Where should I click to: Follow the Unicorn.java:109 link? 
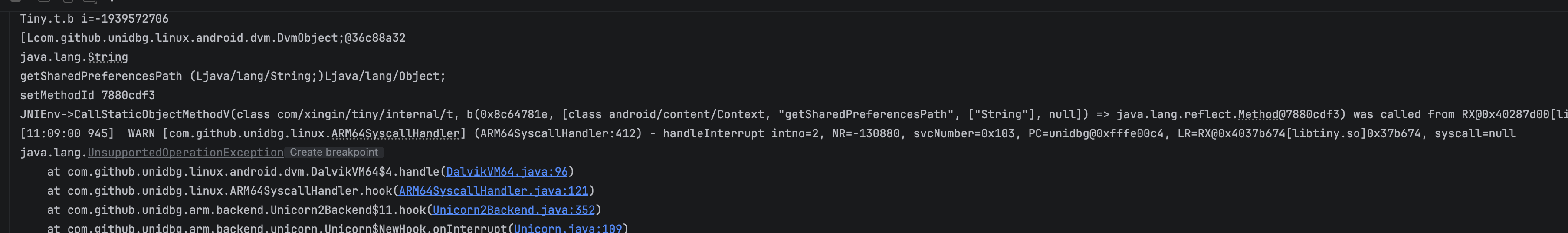[567, 228]
